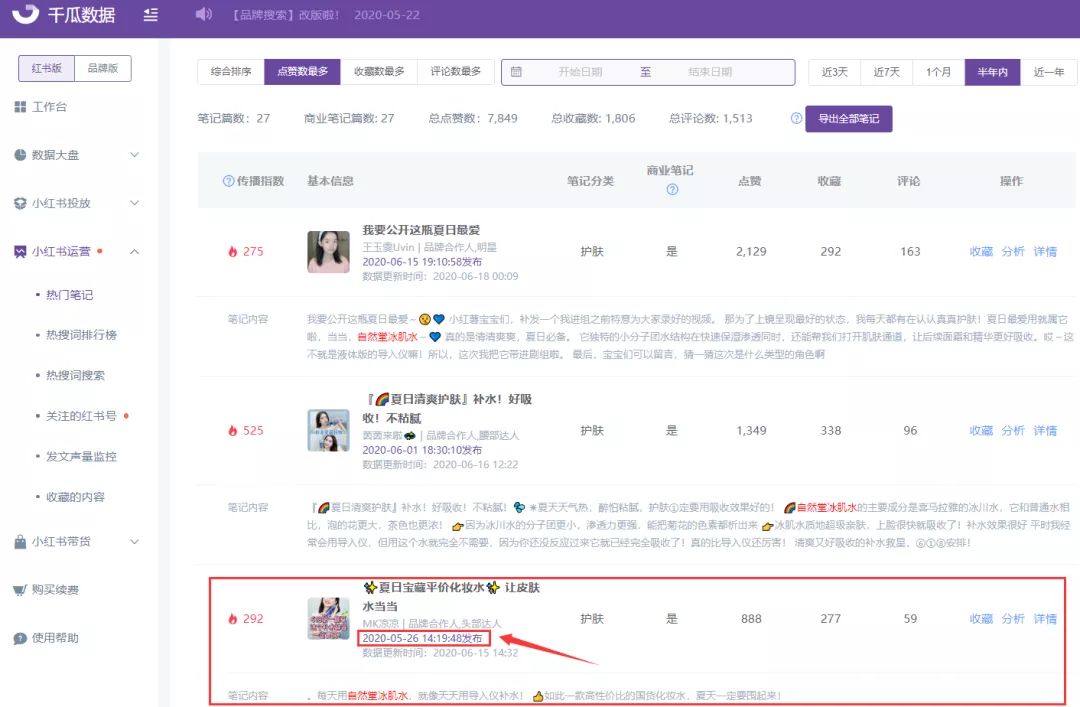Click the 数据大盘 globe icon in sidebar
The height and width of the screenshot is (707, 1080).
coord(18,156)
